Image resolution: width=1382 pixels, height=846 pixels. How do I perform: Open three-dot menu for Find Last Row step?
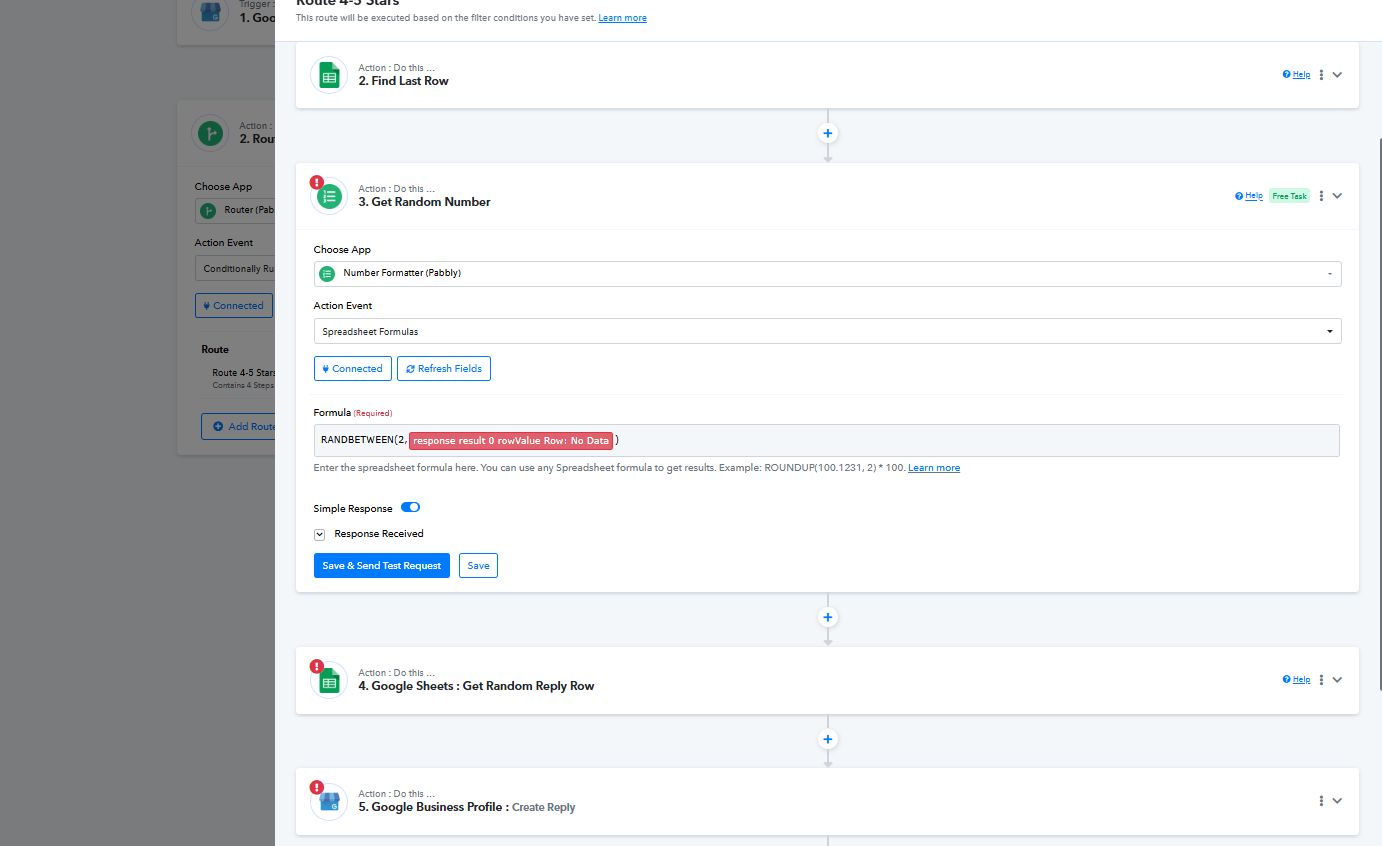tap(1321, 75)
